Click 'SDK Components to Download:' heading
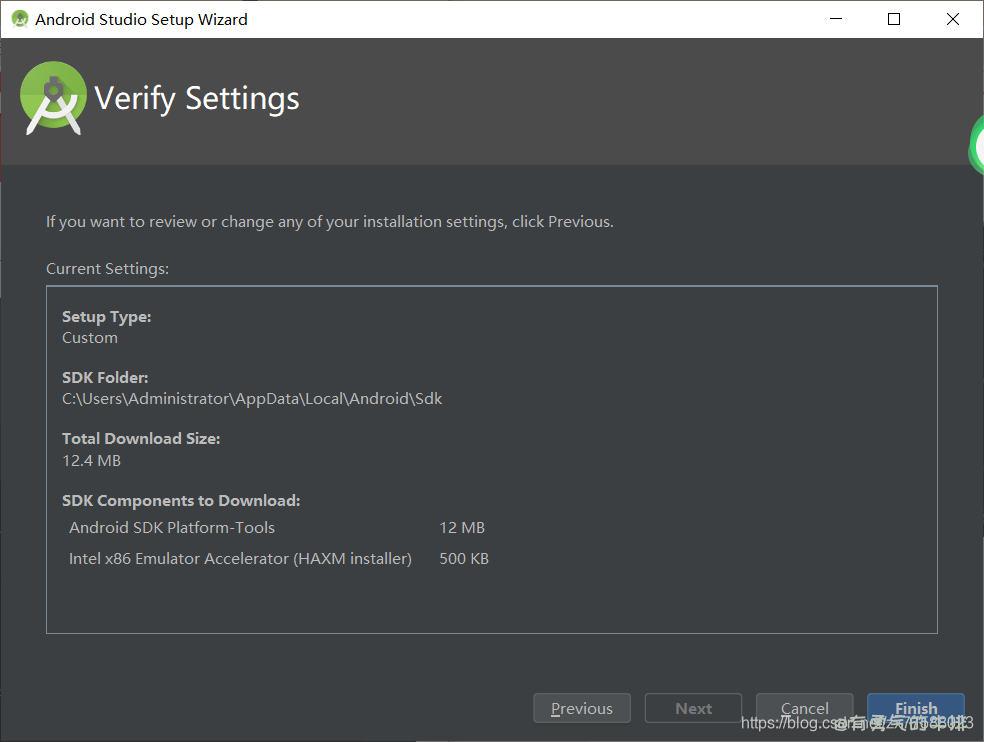The image size is (984, 742). click(x=181, y=500)
